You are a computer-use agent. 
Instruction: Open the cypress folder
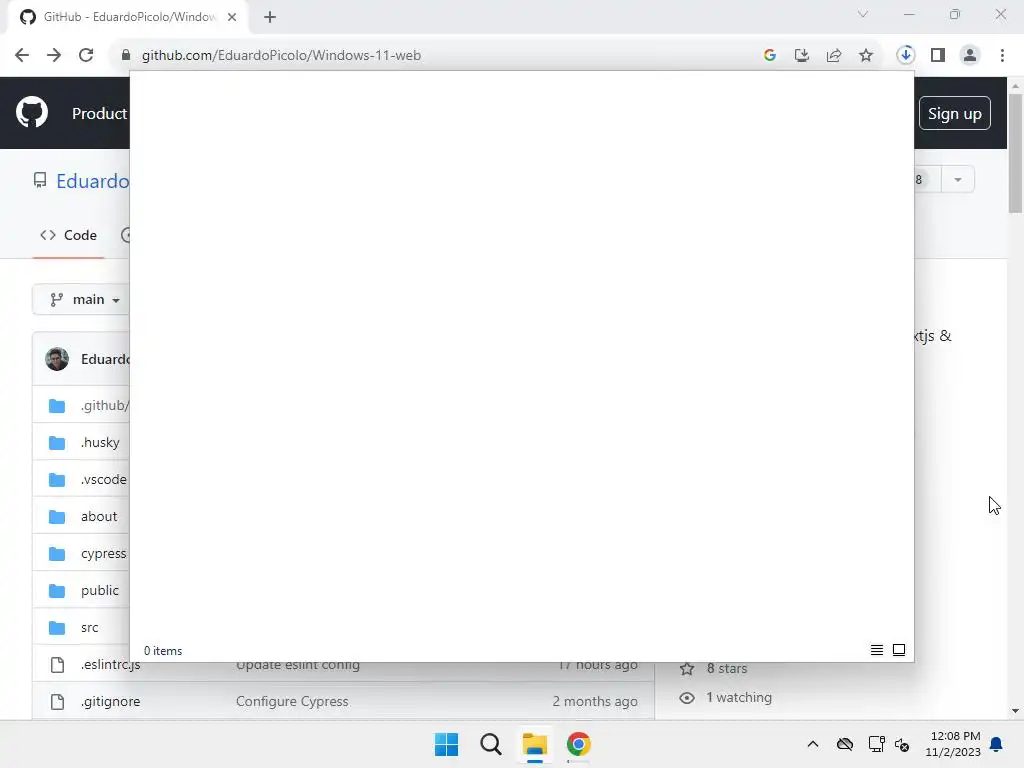tap(103, 554)
